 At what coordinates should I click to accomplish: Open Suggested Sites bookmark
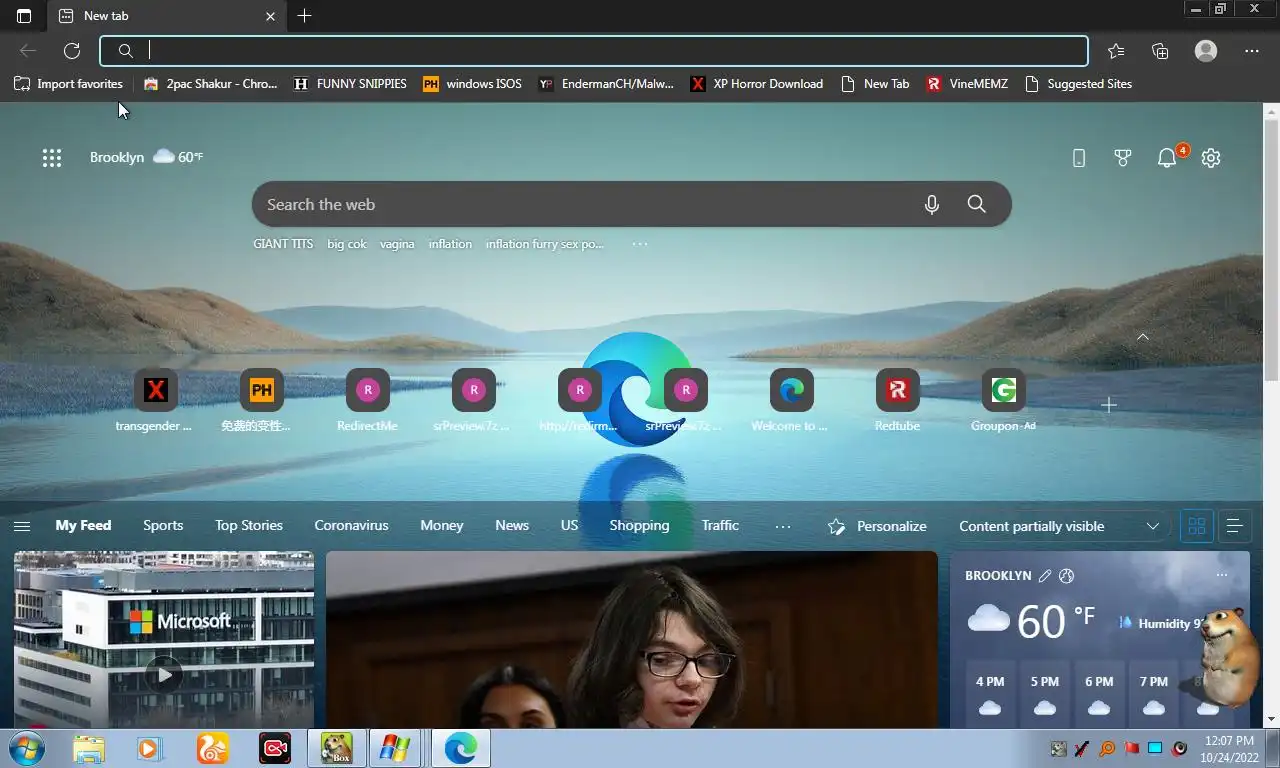tap(1078, 84)
